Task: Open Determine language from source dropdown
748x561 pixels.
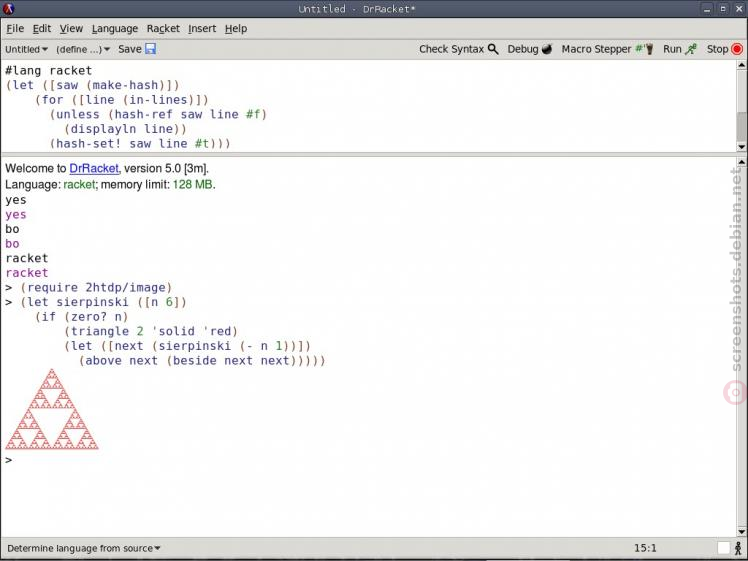Action: [x=83, y=549]
